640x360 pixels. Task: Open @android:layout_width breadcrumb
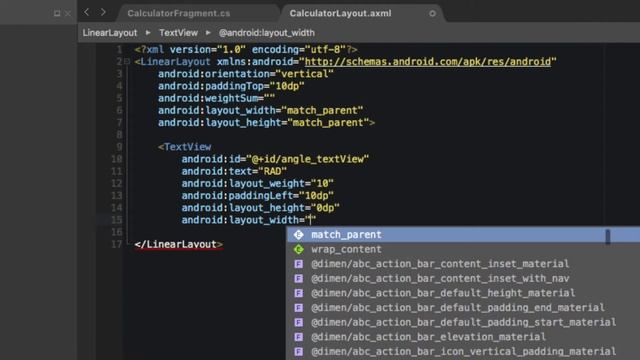click(x=267, y=33)
